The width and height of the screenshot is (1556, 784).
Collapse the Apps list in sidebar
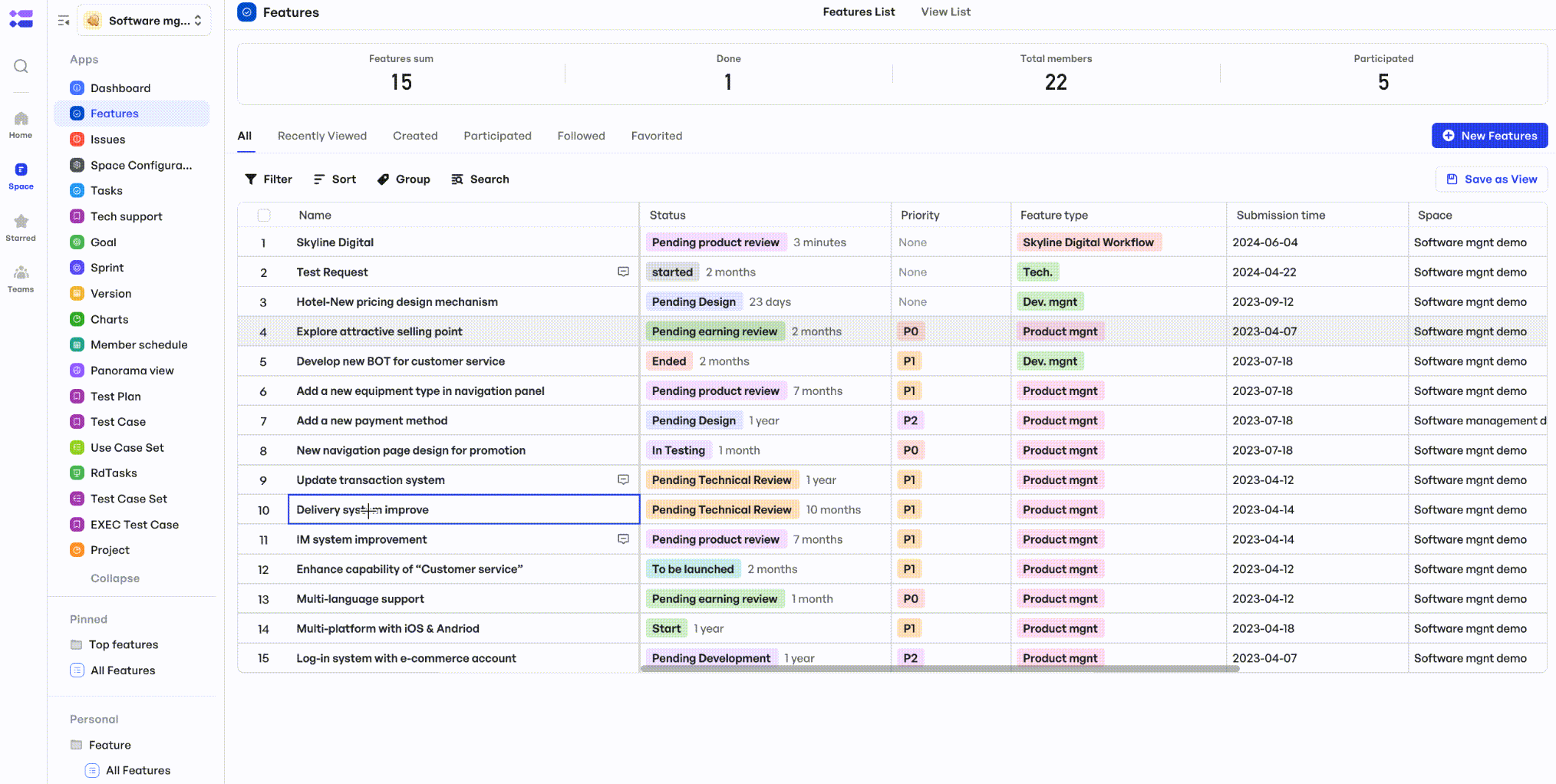[115, 578]
